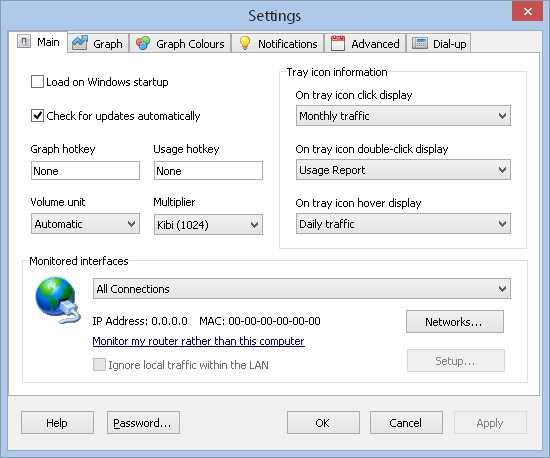Follow Monitor my router rather than this computer link
The width and height of the screenshot is (550, 458).
(198, 341)
